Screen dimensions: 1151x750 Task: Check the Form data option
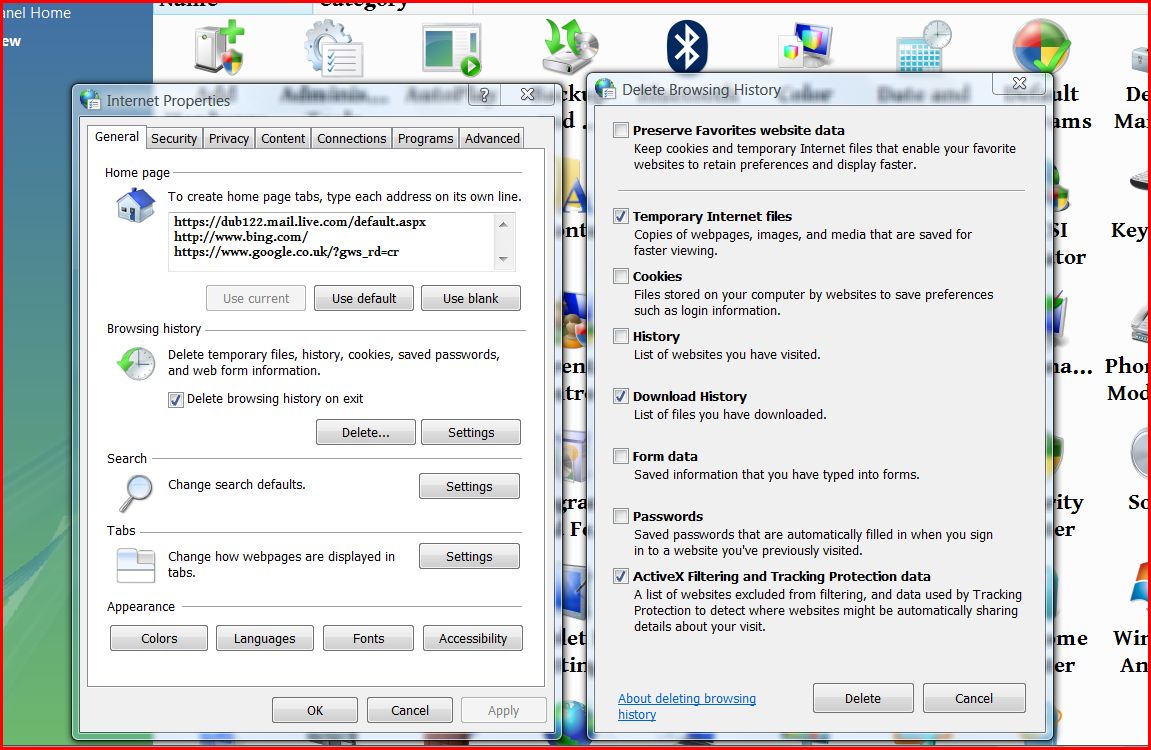tap(621, 456)
